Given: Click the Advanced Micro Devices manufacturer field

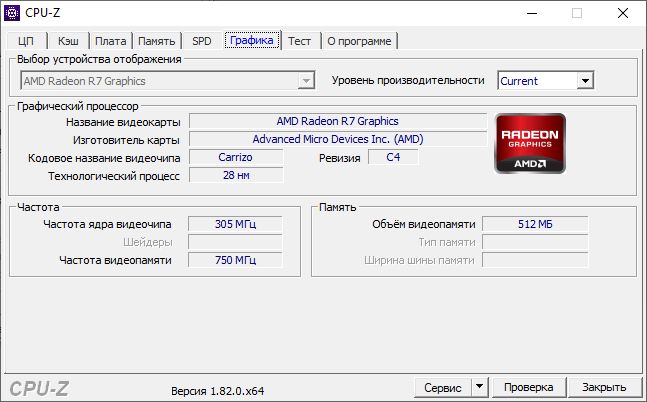Looking at the screenshot, I should pyautogui.click(x=338, y=139).
